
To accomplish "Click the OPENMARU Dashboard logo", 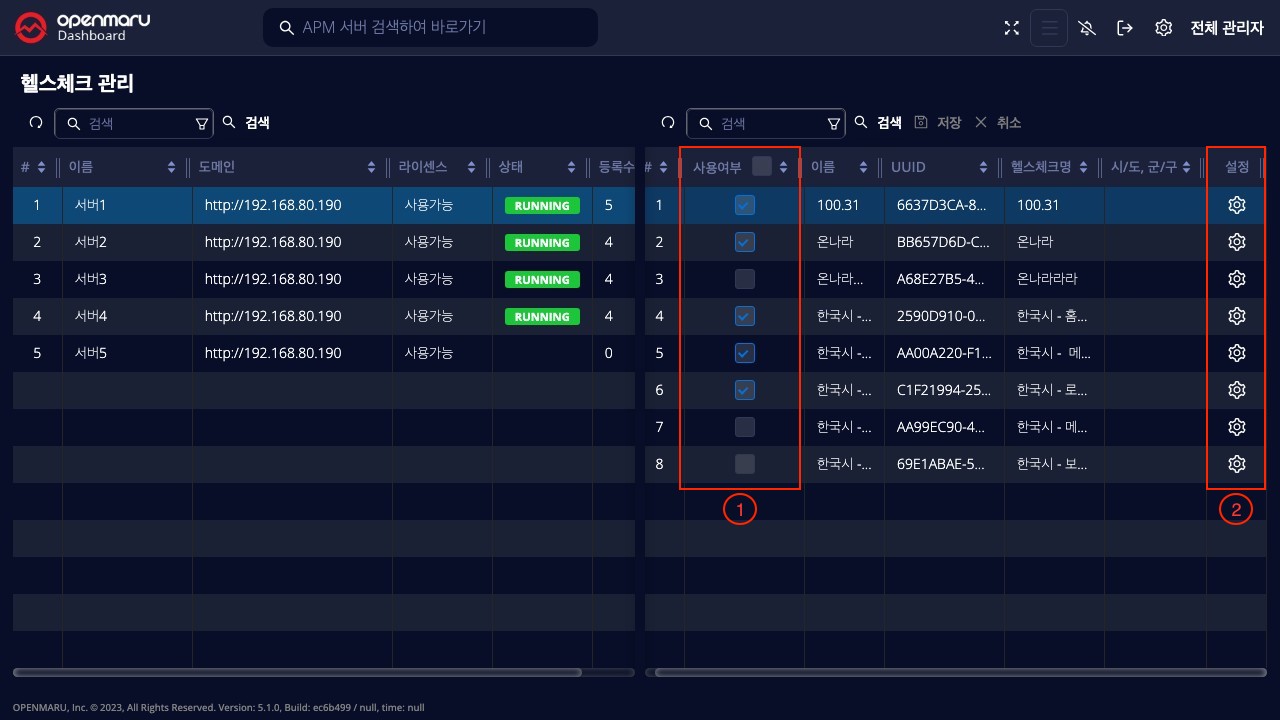I will pyautogui.click(x=82, y=28).
